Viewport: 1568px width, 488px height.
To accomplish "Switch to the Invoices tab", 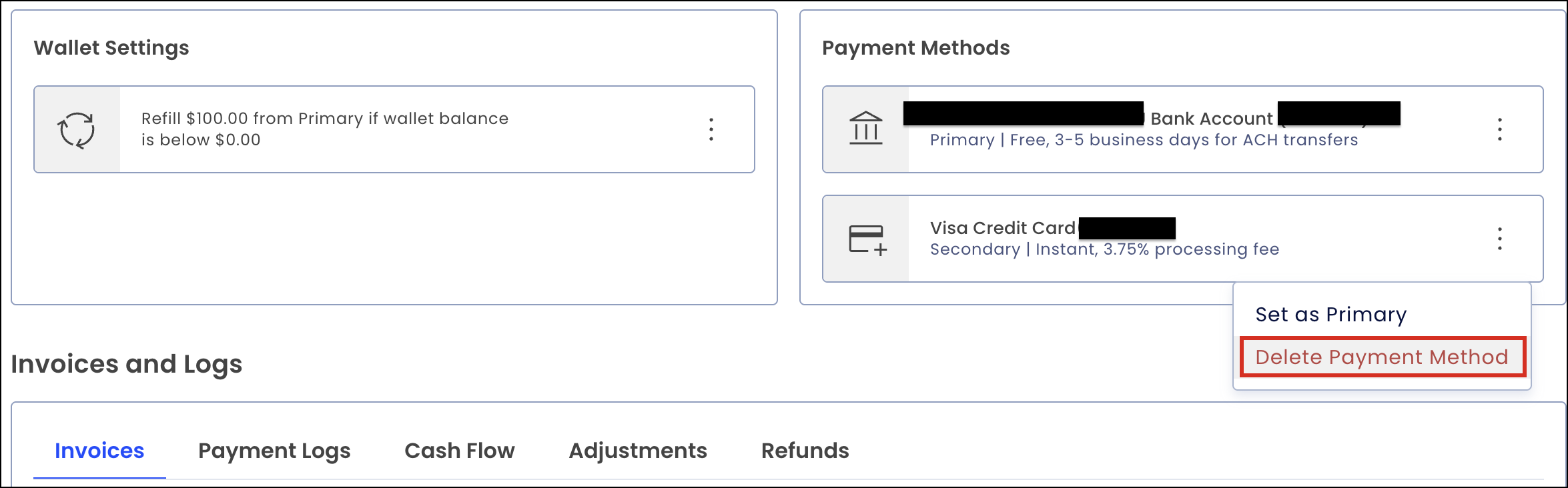I will click(99, 451).
